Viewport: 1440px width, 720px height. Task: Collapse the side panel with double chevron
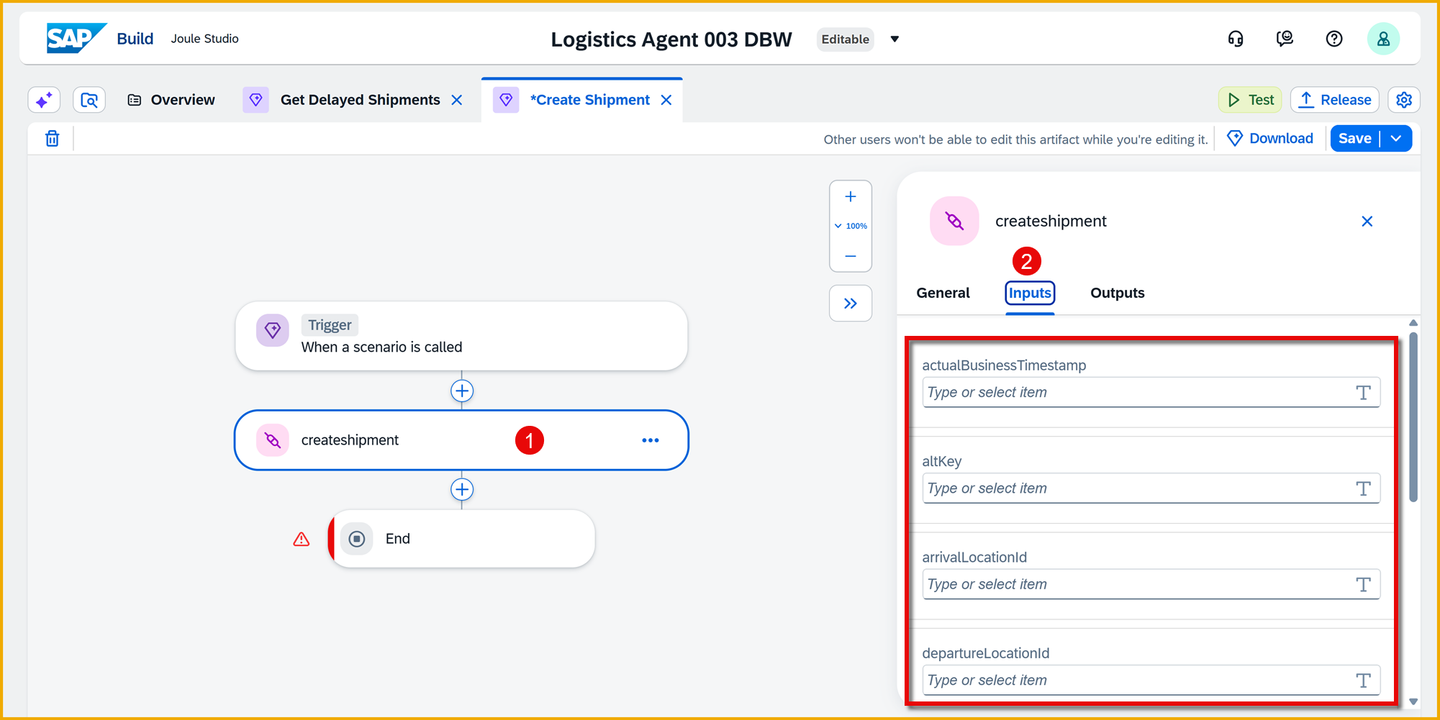[x=851, y=303]
